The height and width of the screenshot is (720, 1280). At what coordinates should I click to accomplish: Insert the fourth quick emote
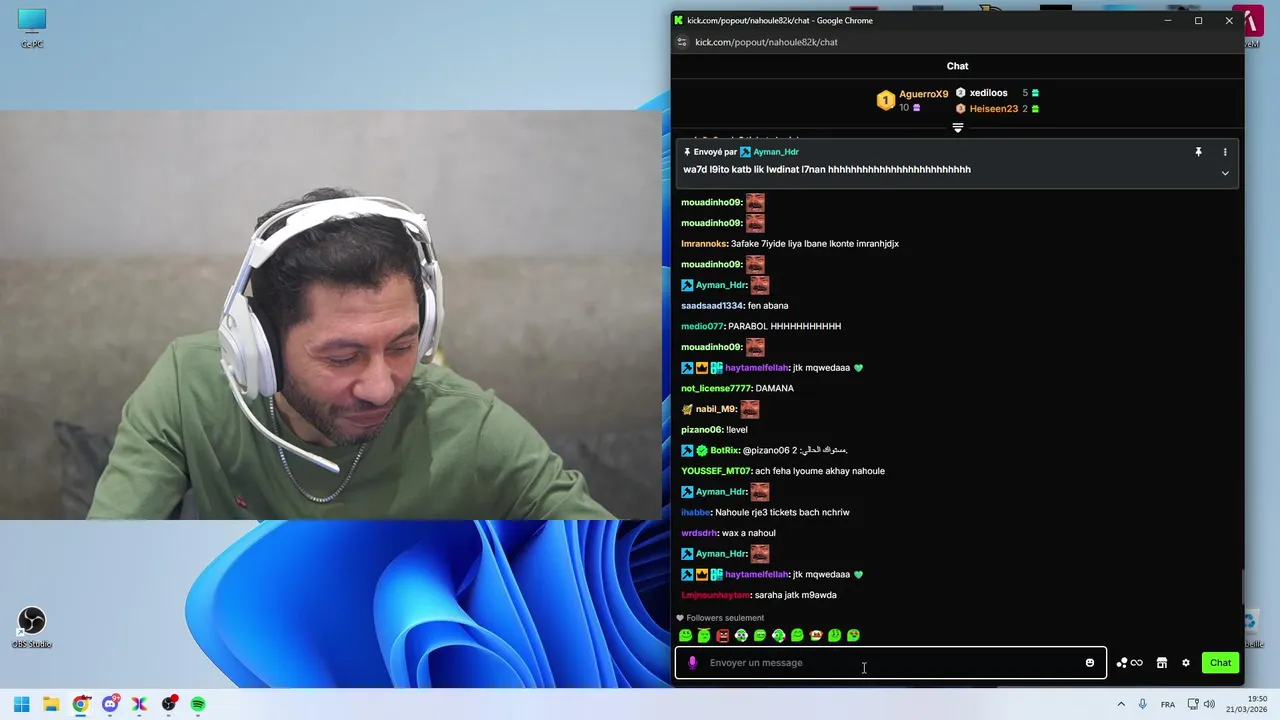click(x=741, y=635)
